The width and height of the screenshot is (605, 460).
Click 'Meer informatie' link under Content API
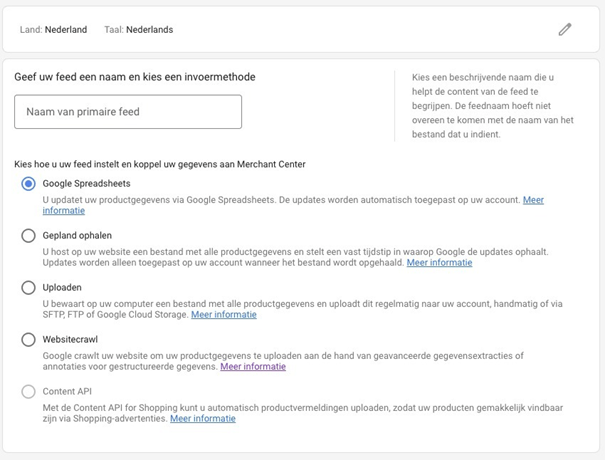[x=203, y=419]
